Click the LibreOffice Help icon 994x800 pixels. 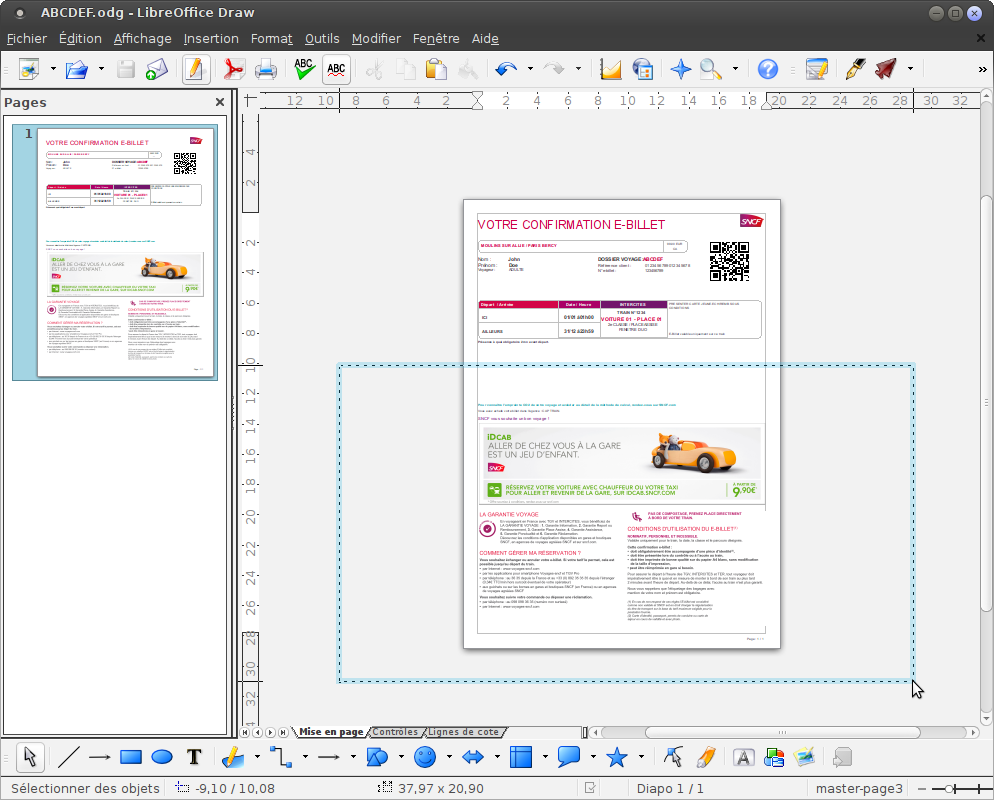768,69
